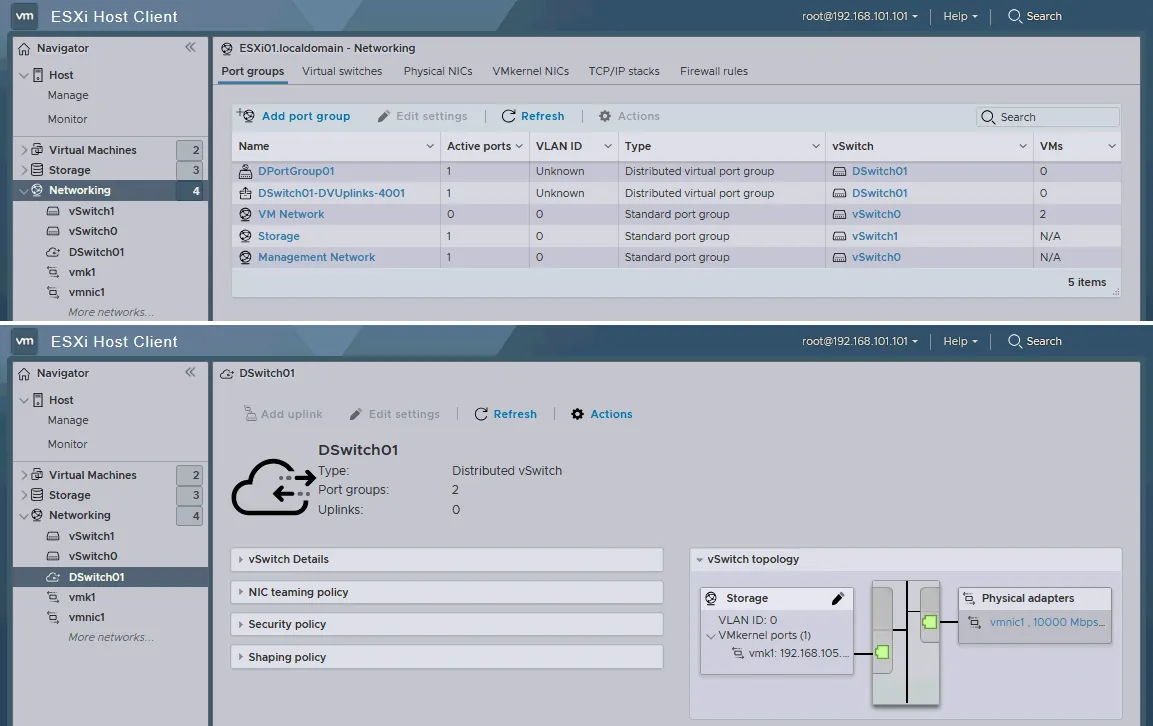
Task: Click More networks... in top navigator
Action: [x=111, y=312]
